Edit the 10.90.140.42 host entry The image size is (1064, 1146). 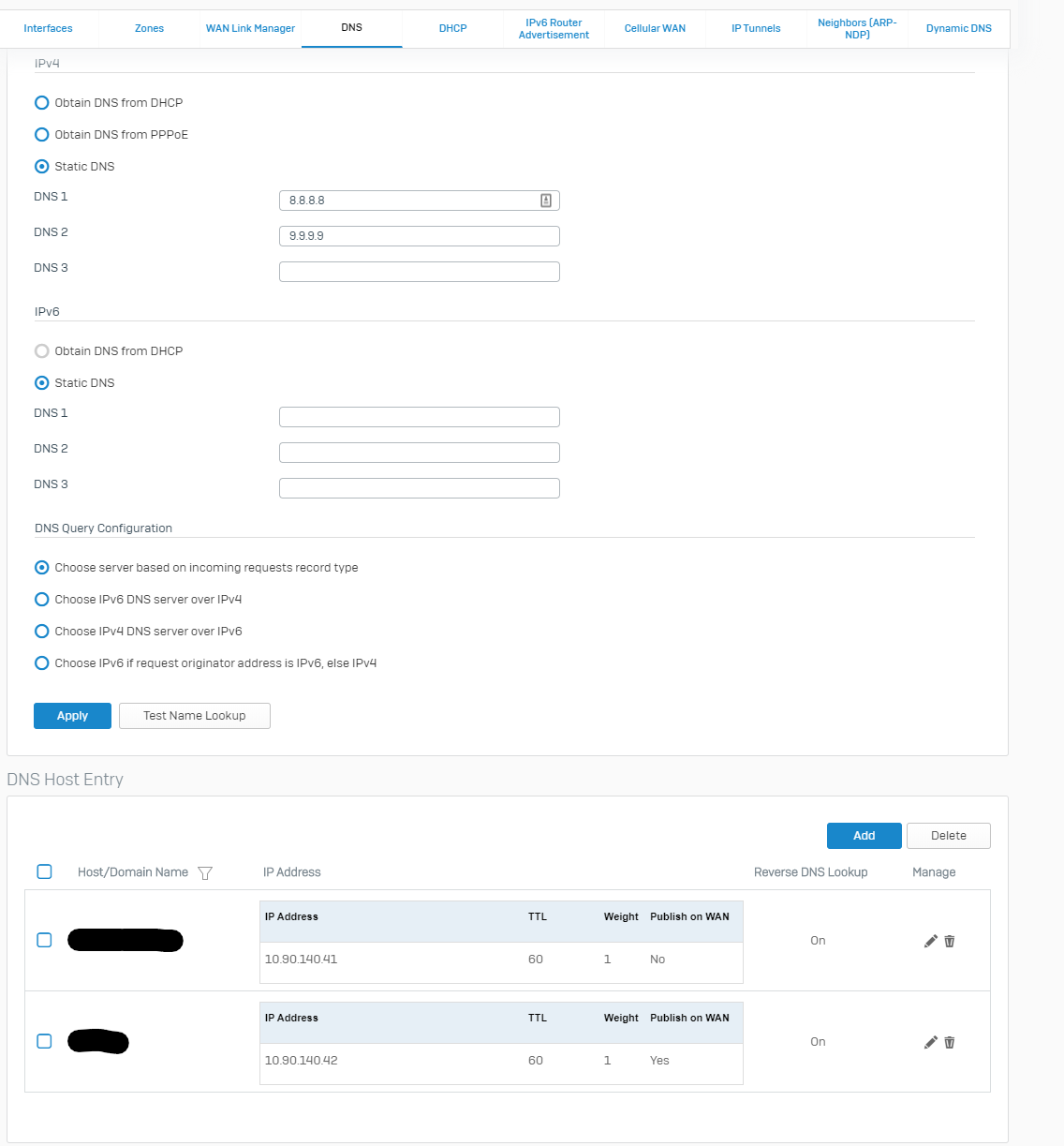tap(930, 1042)
